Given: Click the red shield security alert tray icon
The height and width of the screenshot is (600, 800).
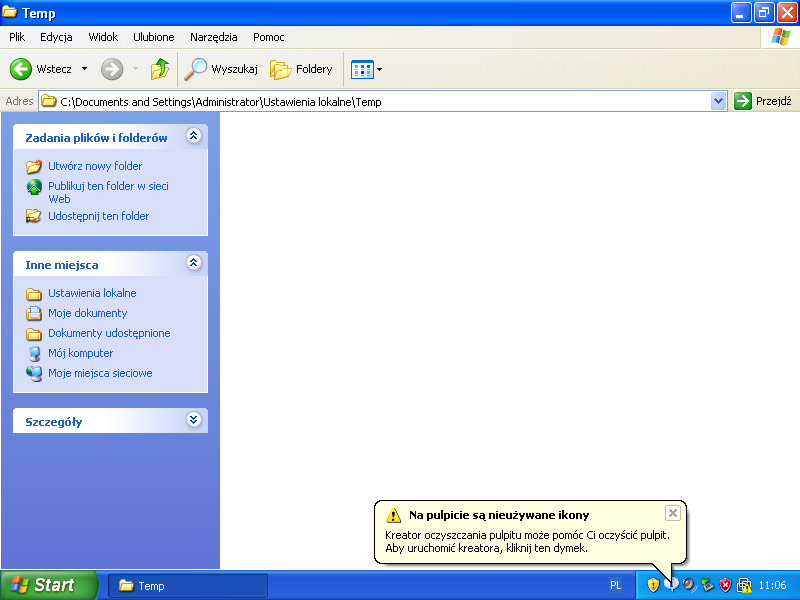Looking at the screenshot, I should point(725,585).
